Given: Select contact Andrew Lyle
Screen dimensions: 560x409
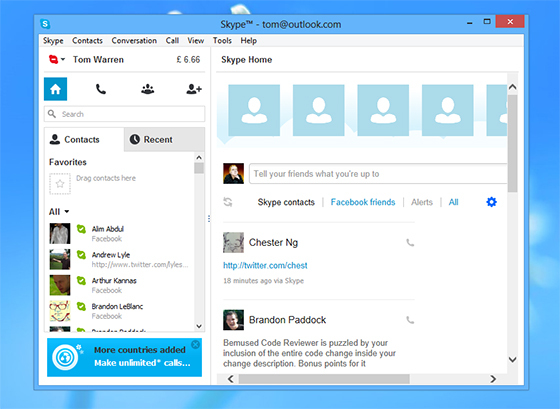Looking at the screenshot, I should click(x=121, y=259).
